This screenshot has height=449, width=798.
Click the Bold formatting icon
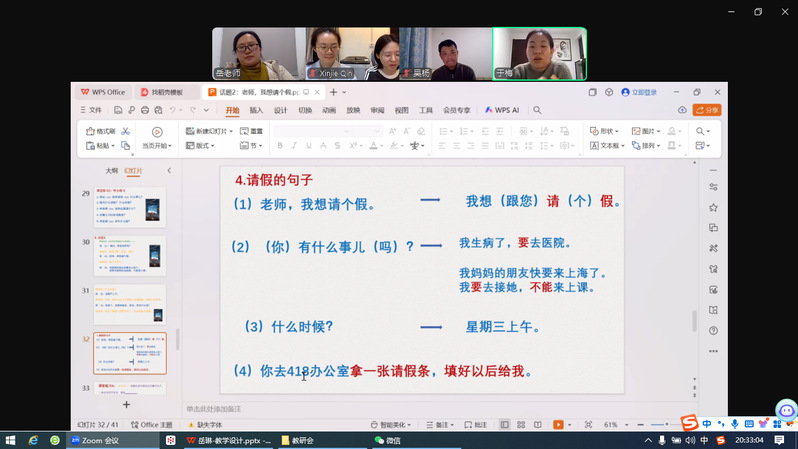click(280, 146)
